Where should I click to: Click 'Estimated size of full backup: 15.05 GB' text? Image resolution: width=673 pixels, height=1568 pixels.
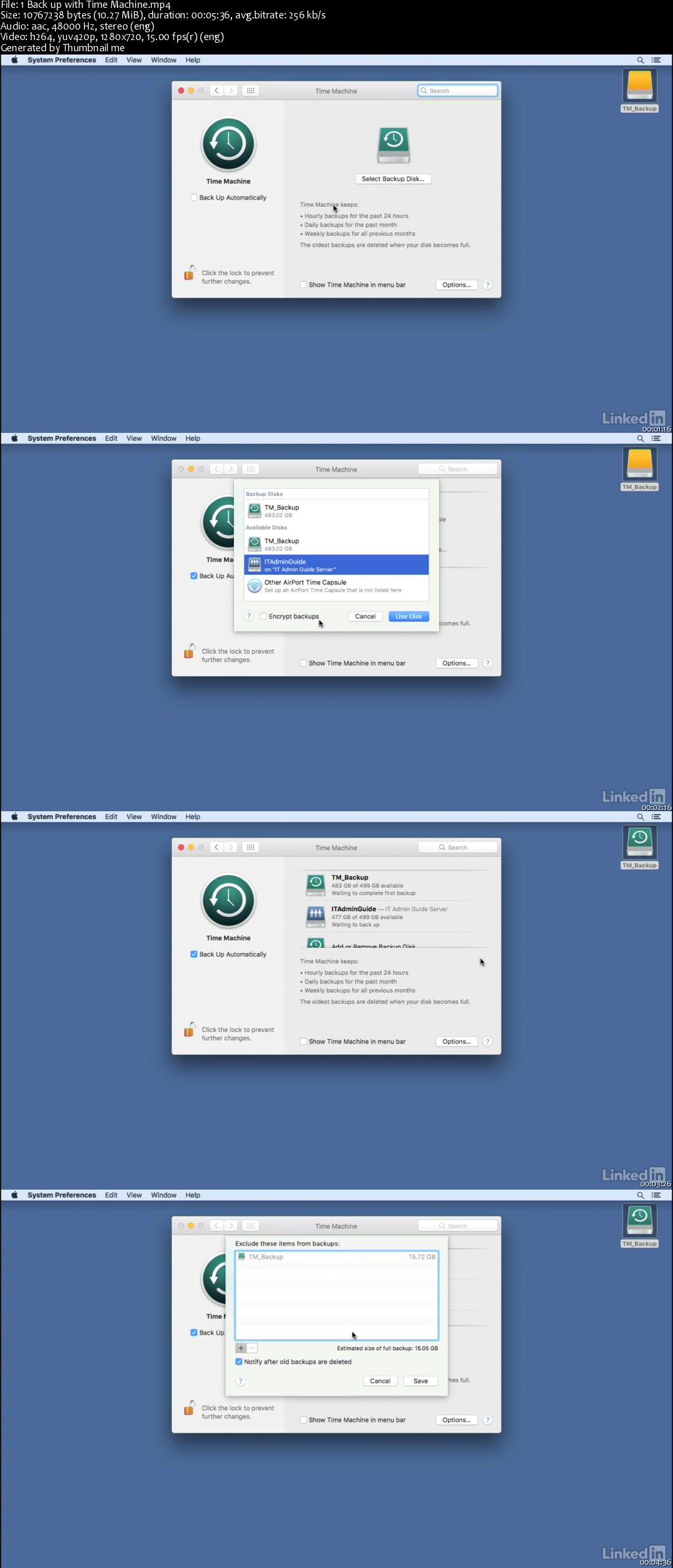point(387,1348)
